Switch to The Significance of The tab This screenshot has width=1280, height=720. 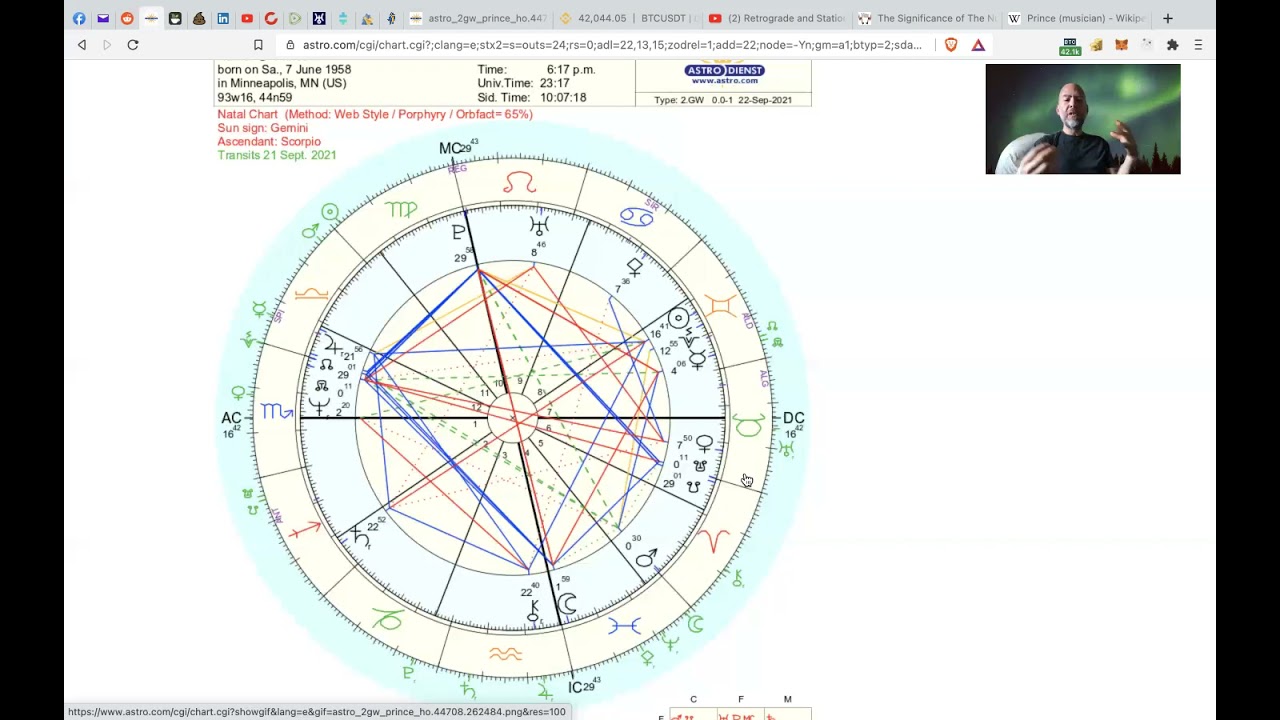927,18
